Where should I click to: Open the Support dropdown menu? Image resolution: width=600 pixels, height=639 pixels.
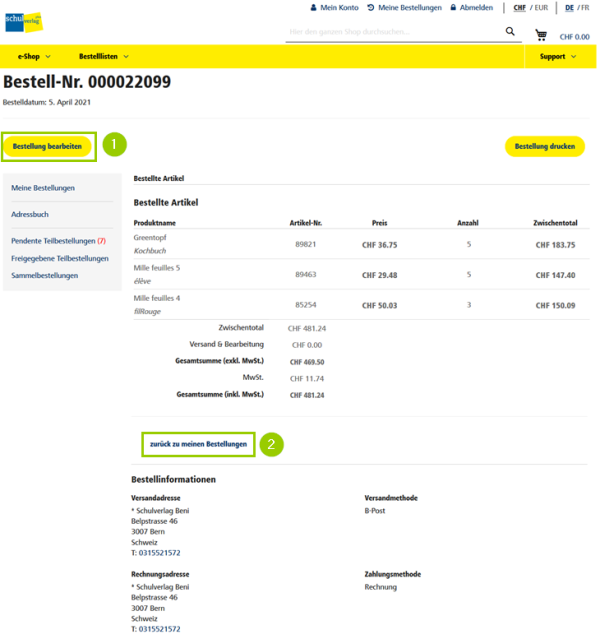point(558,57)
